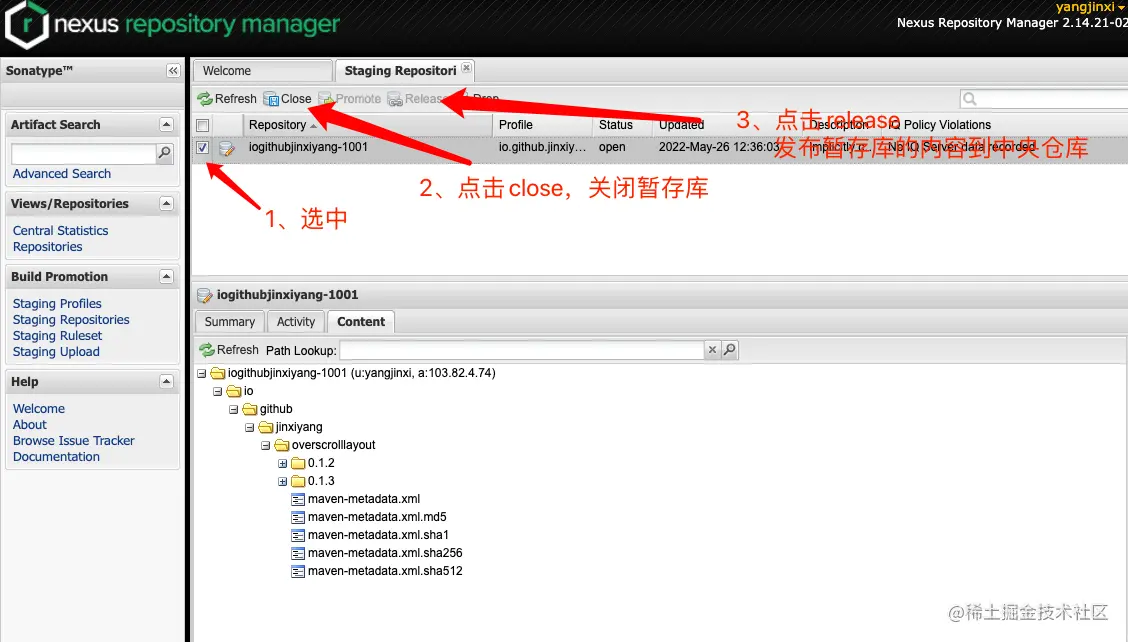Image resolution: width=1128 pixels, height=642 pixels.
Task: Open the Repositories link
Action: point(47,246)
